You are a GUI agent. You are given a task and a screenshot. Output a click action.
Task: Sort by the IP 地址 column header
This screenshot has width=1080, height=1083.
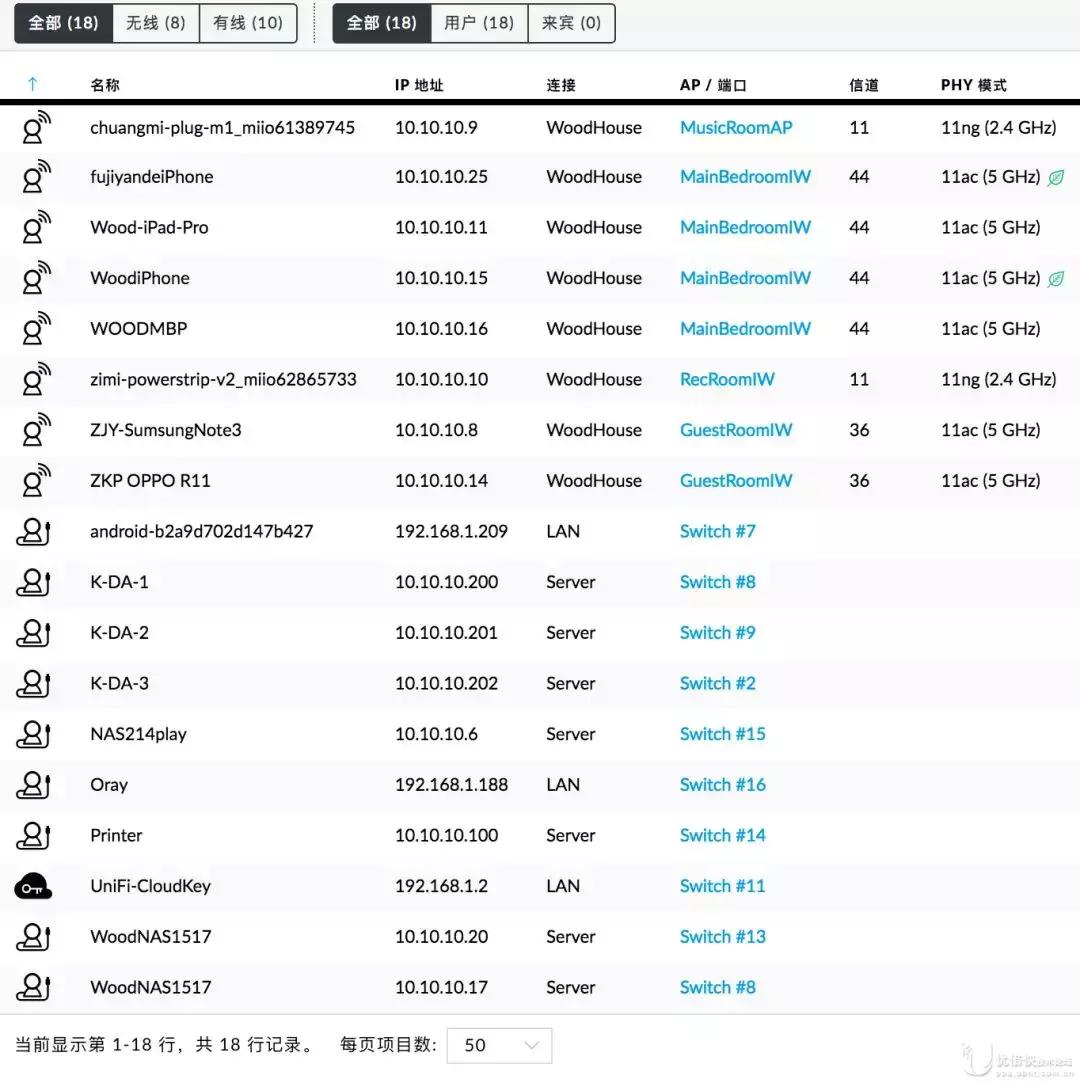pos(419,85)
